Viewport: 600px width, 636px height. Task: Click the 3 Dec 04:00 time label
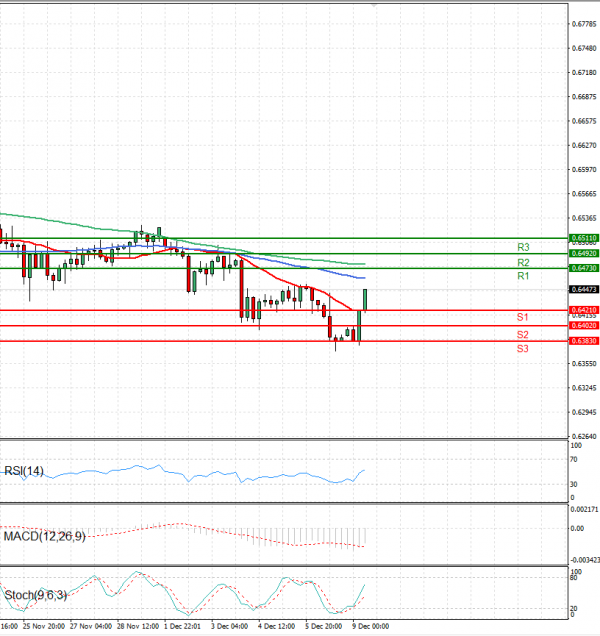pyautogui.click(x=230, y=626)
